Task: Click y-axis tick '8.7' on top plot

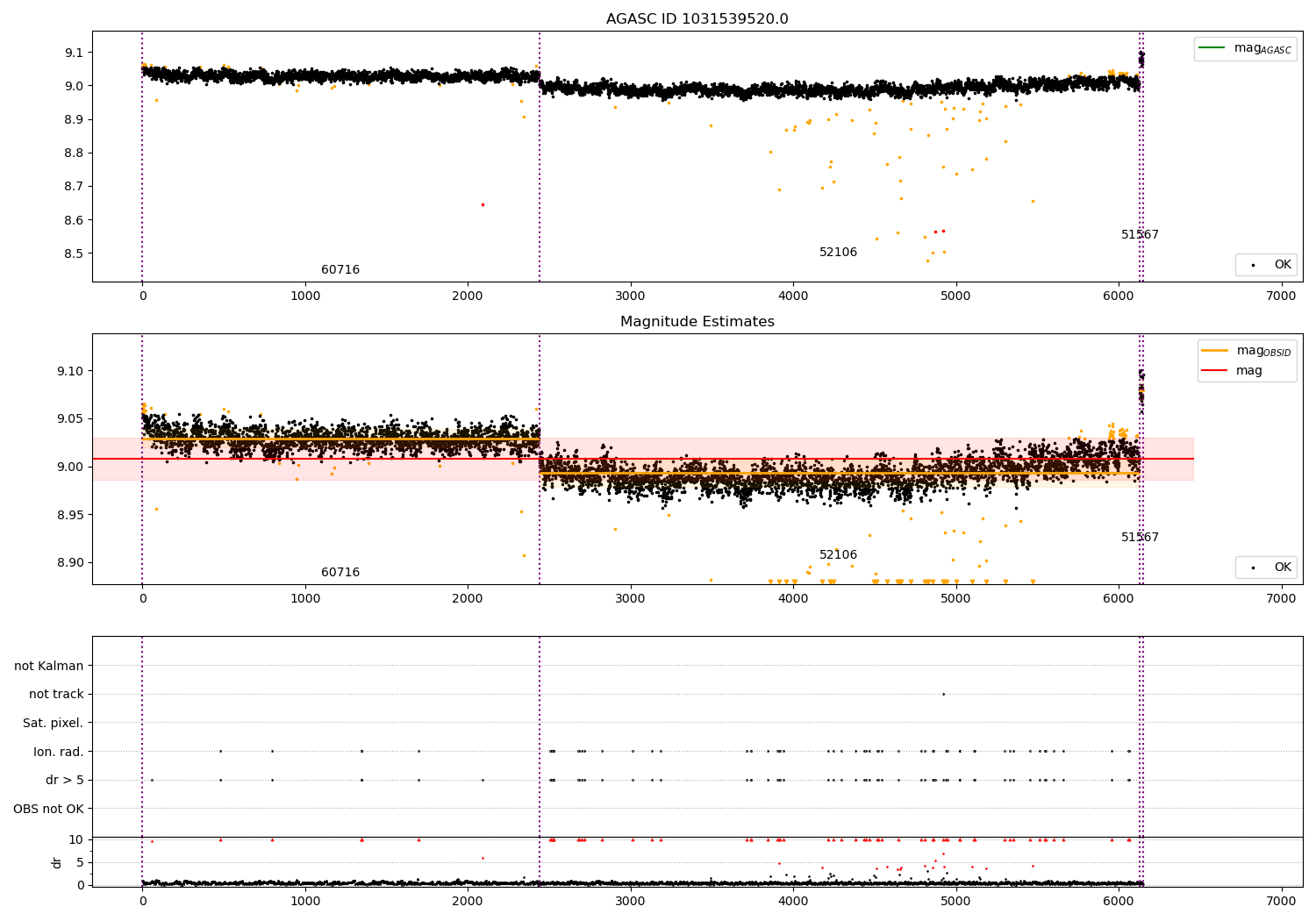Action: (x=75, y=186)
